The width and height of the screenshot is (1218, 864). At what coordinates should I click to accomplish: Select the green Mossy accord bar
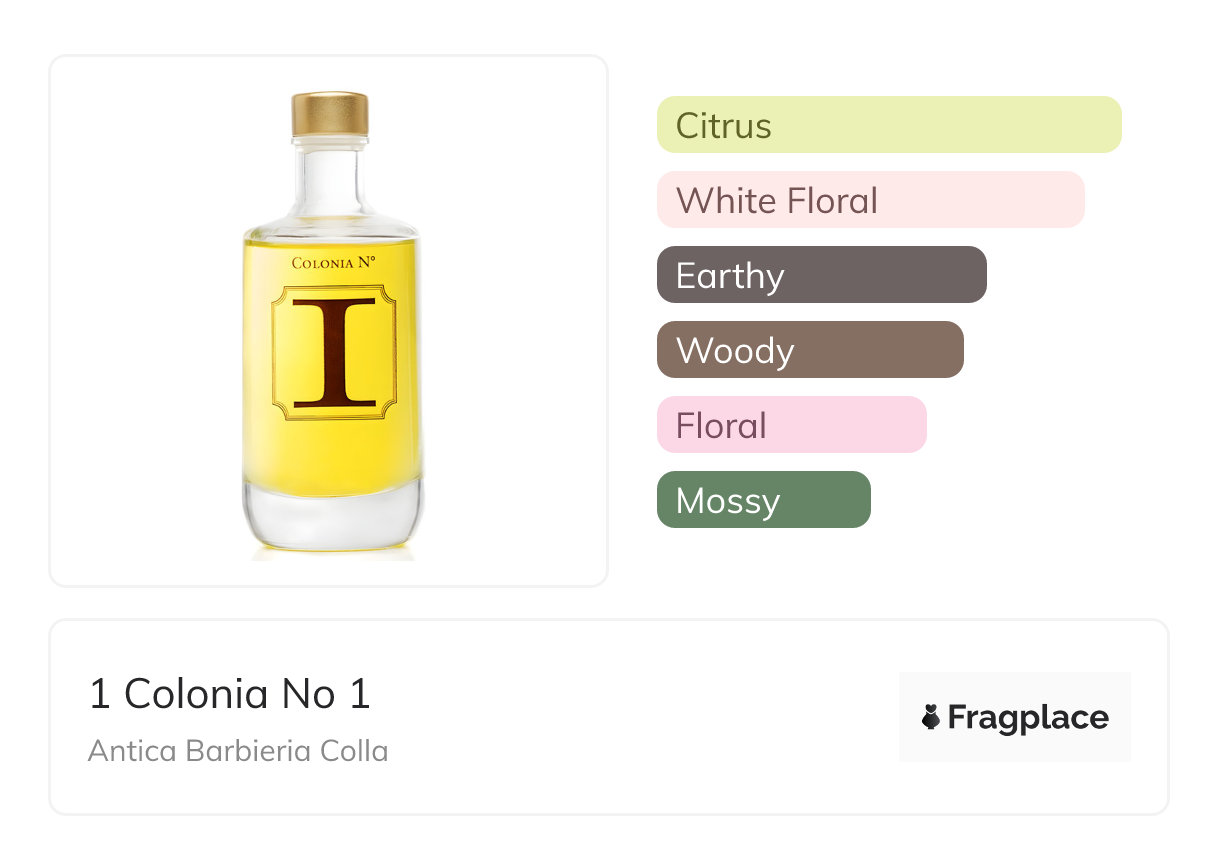click(x=763, y=500)
